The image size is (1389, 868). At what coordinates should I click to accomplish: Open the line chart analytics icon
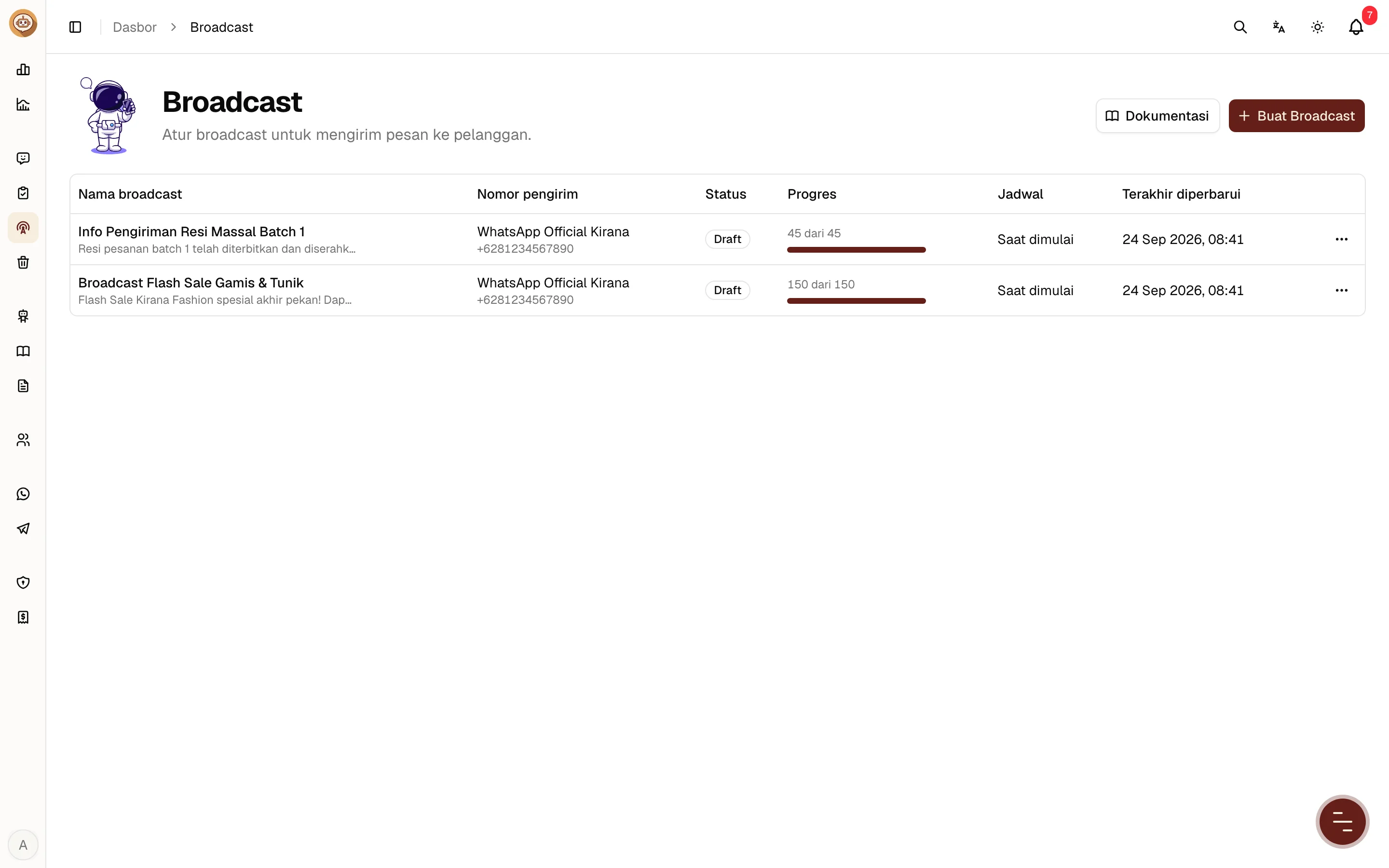23,105
